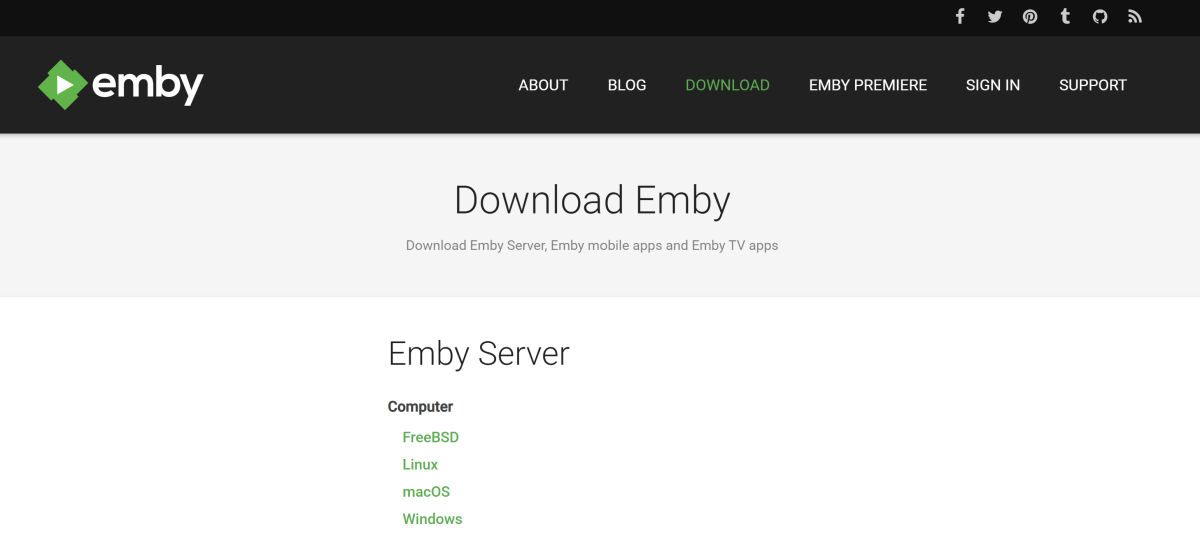
Task: Click the 'Computer' category label
Action: coord(420,406)
